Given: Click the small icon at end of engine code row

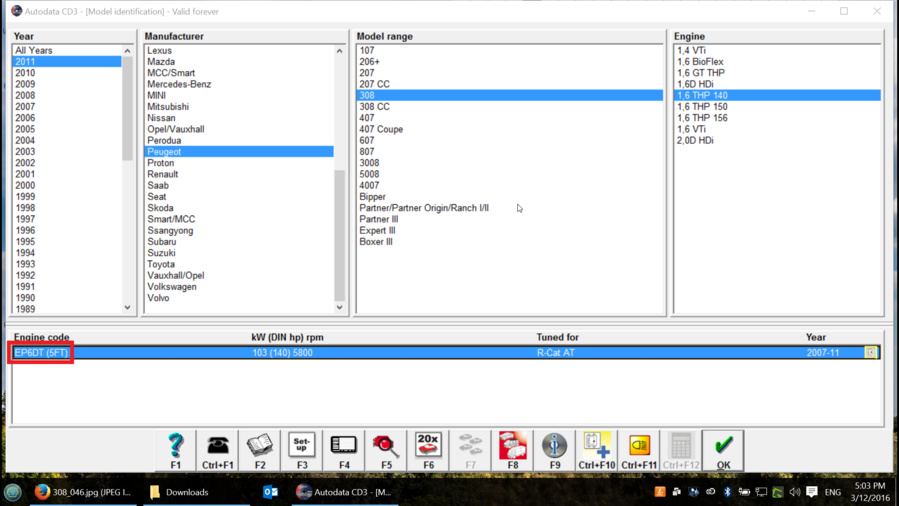Looking at the screenshot, I should coord(871,352).
